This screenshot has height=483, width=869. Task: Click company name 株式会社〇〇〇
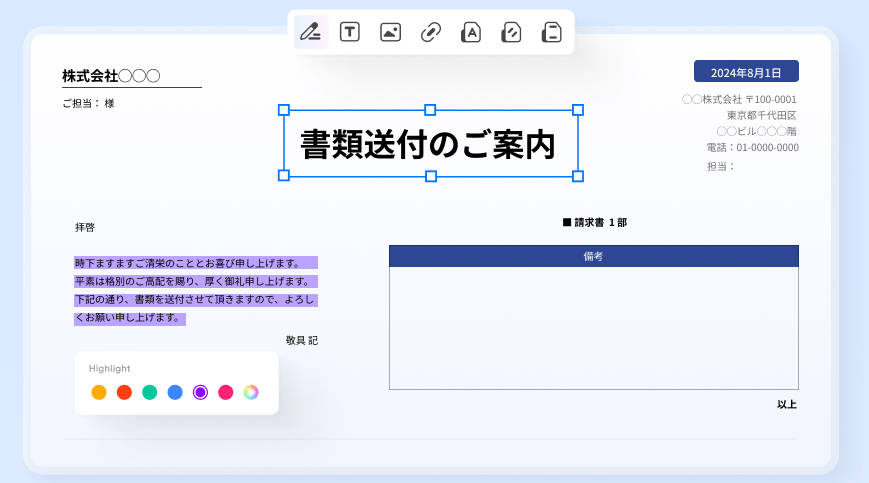[111, 75]
